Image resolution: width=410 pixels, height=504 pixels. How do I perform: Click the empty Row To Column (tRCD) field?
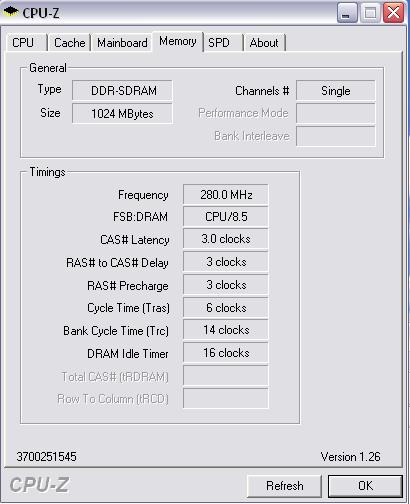click(226, 398)
